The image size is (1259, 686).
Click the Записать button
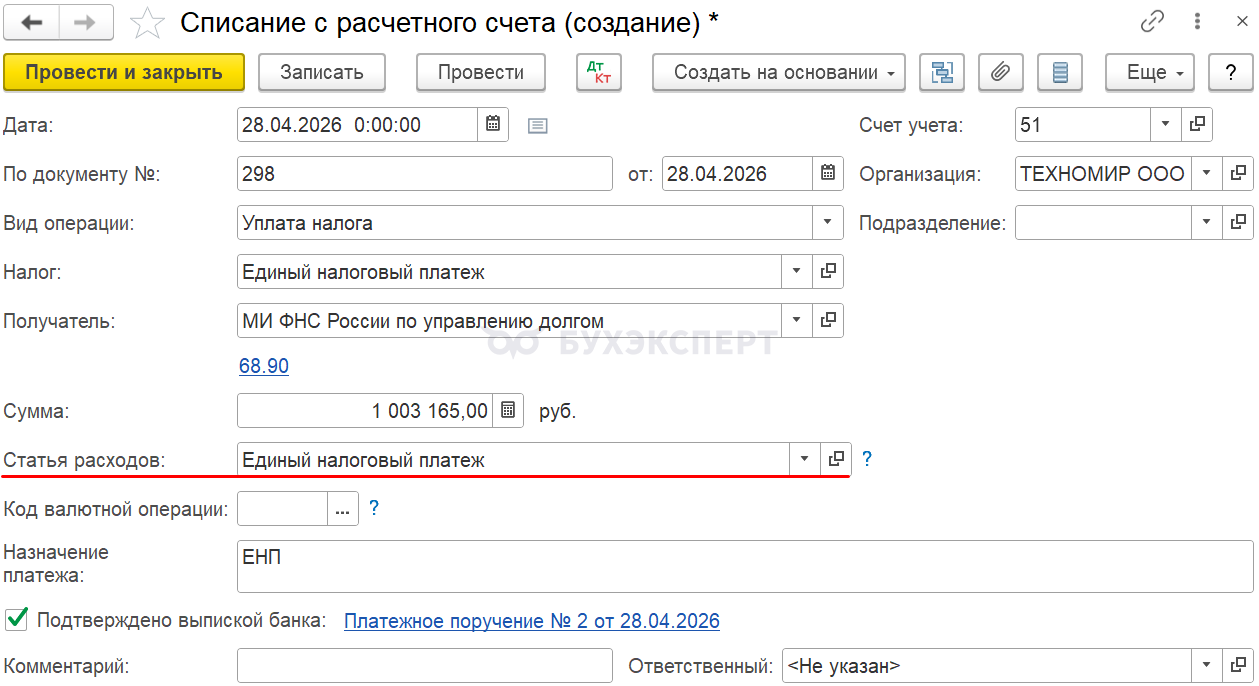coord(322,73)
